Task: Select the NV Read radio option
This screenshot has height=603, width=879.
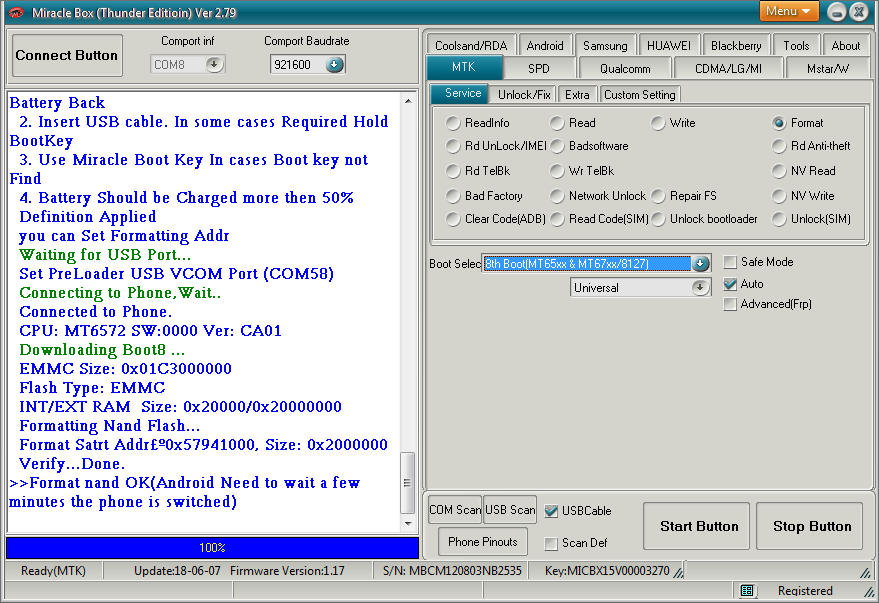Action: pos(779,170)
